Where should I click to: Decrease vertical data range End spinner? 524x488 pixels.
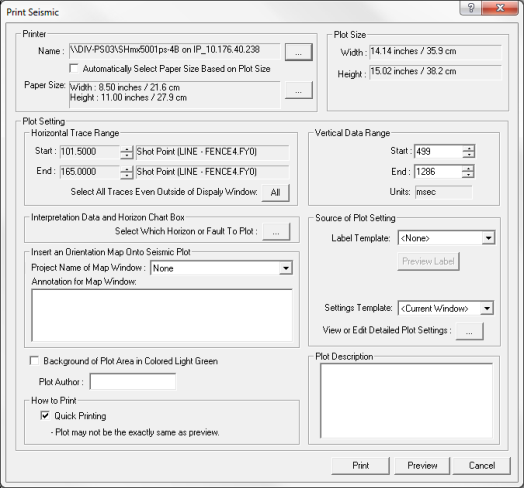[468, 175]
